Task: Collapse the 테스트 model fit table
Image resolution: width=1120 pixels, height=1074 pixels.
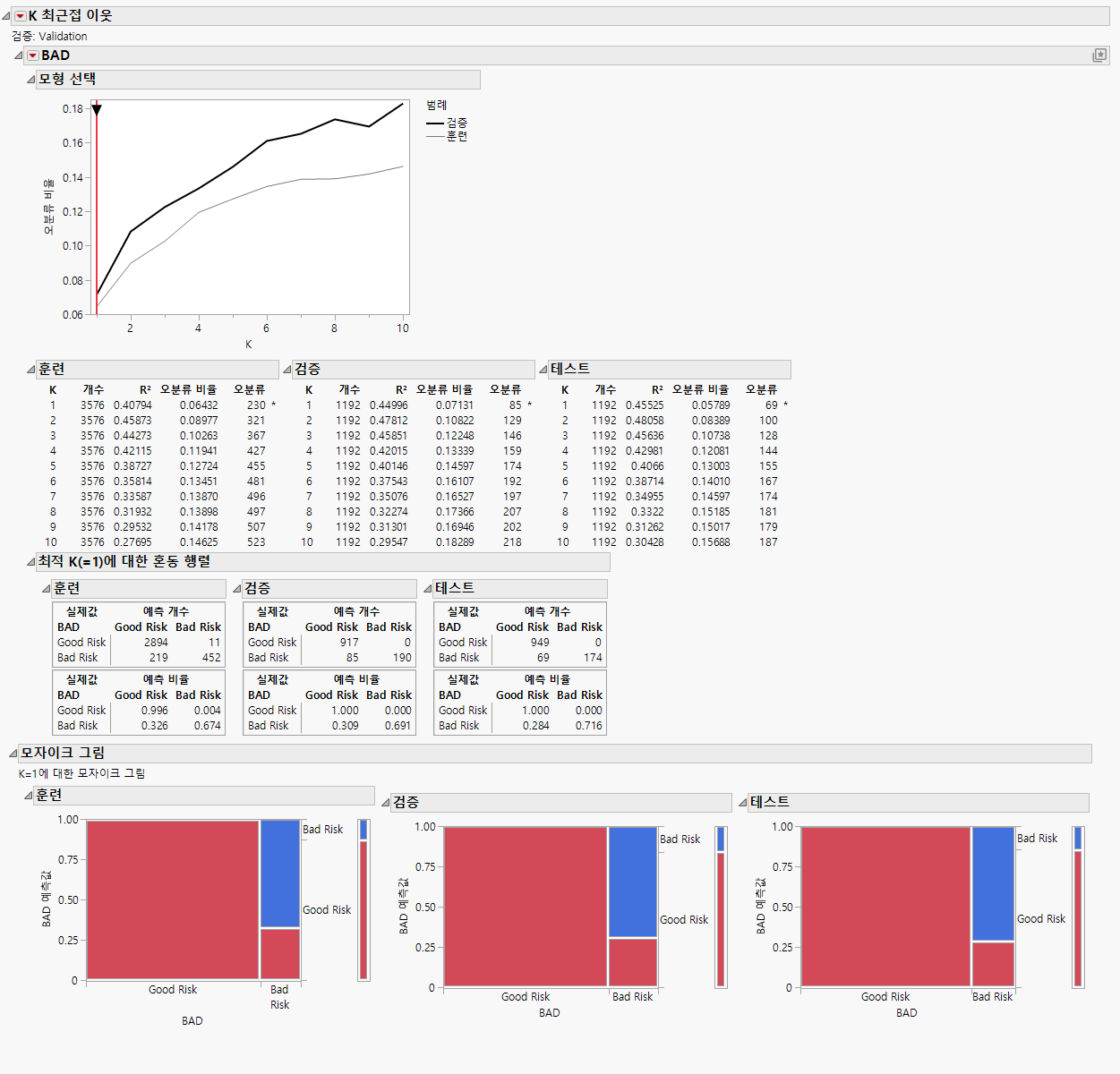Action: 543,368
